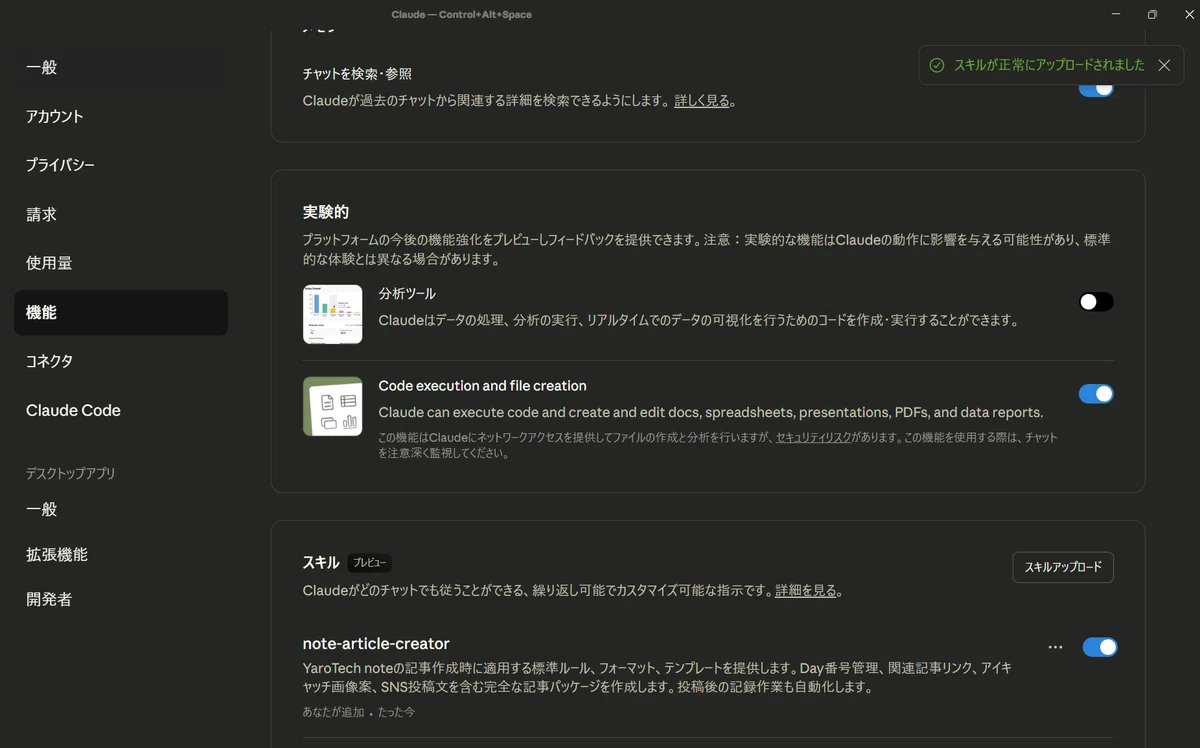Open プライバシー settings
Image resolution: width=1200 pixels, height=748 pixels.
[x=121, y=165]
